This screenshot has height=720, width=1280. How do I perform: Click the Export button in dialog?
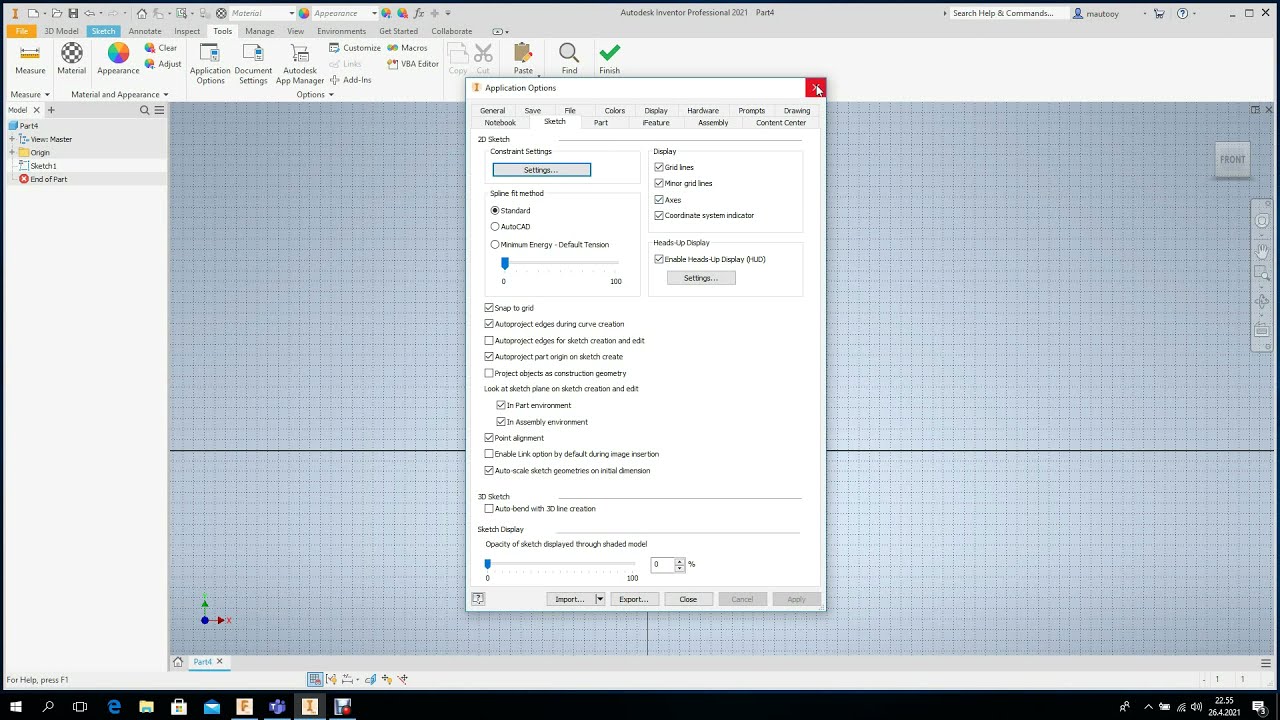(633, 599)
